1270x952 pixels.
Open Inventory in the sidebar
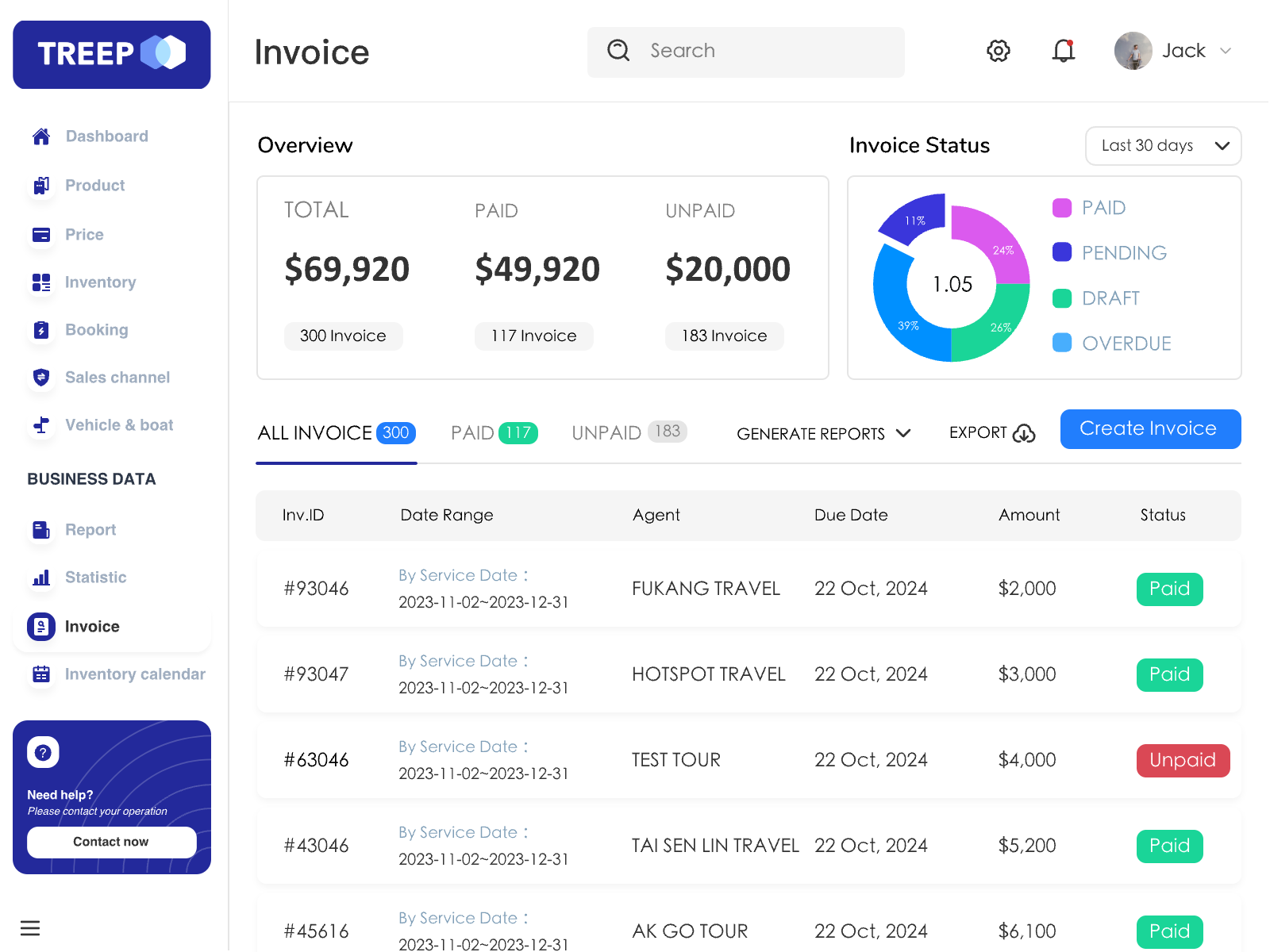point(100,282)
